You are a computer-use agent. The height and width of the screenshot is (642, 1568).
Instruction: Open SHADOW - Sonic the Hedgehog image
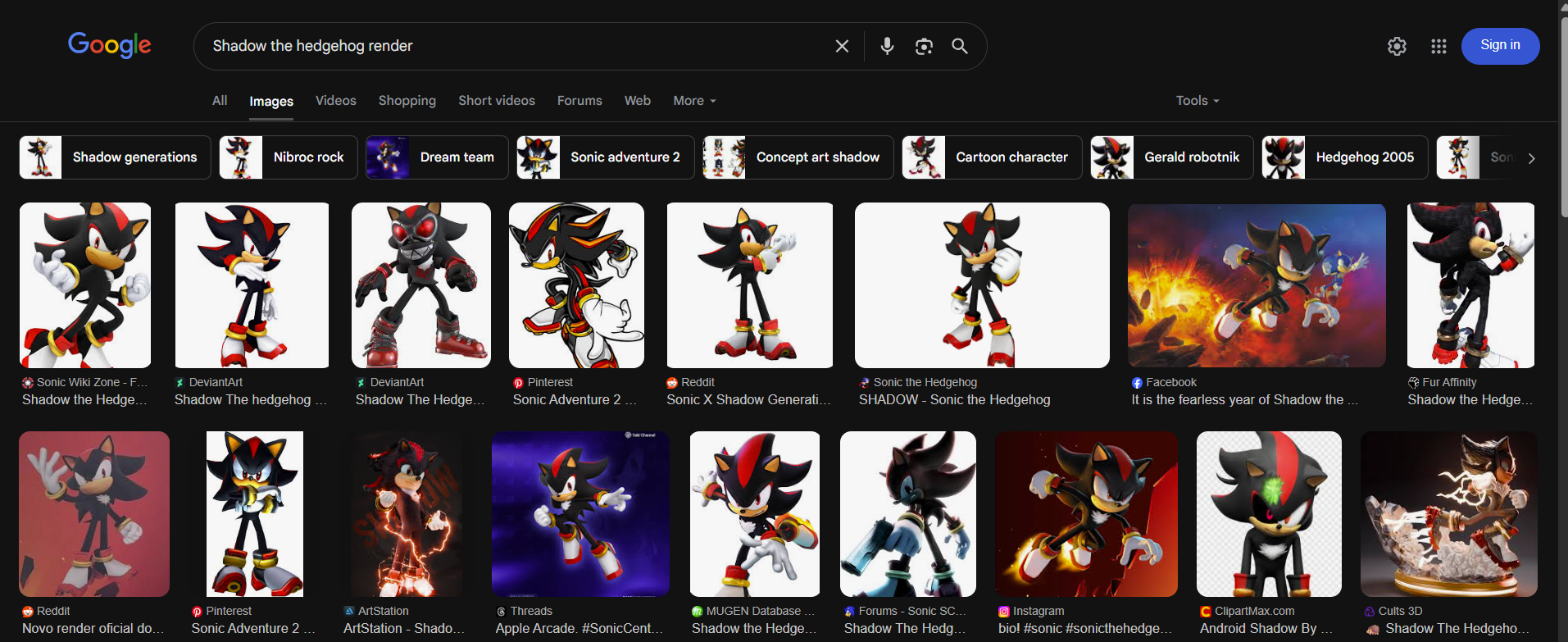tap(982, 285)
